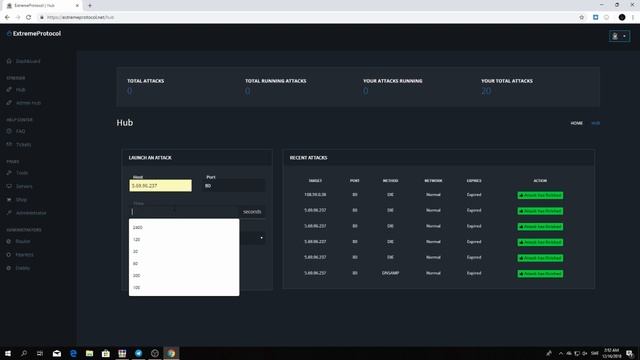
Task: Bookmark the page with the star icon
Action: pos(582,17)
